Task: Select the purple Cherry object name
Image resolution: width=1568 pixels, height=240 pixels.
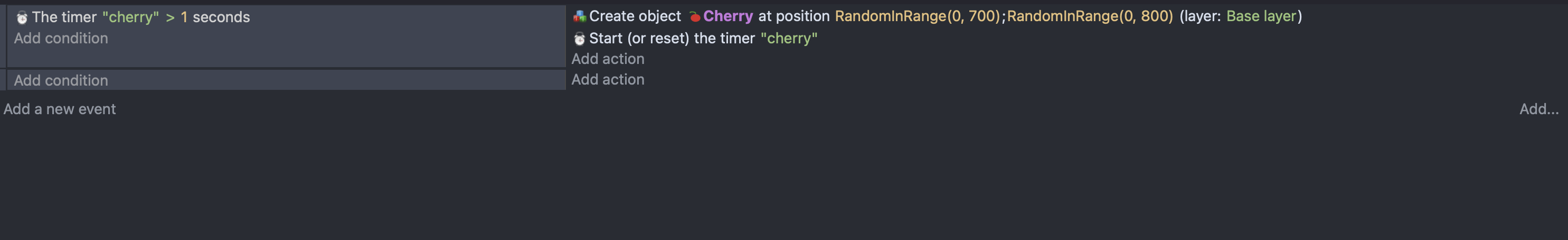Action: click(x=728, y=16)
